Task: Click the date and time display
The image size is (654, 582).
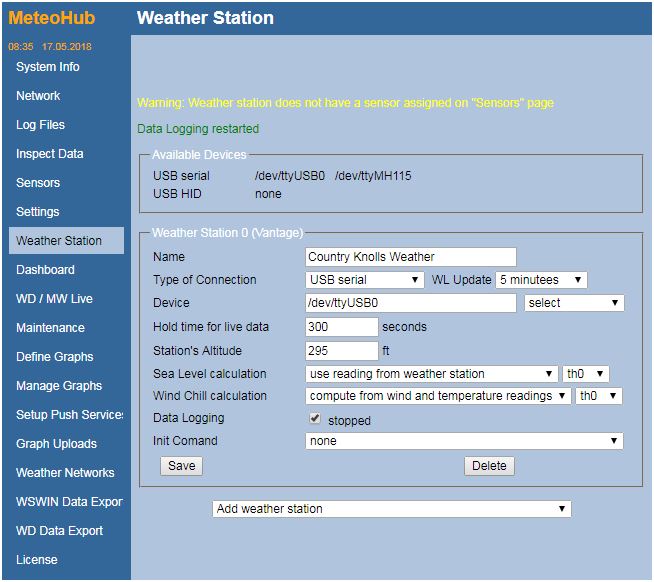Action: pos(50,46)
